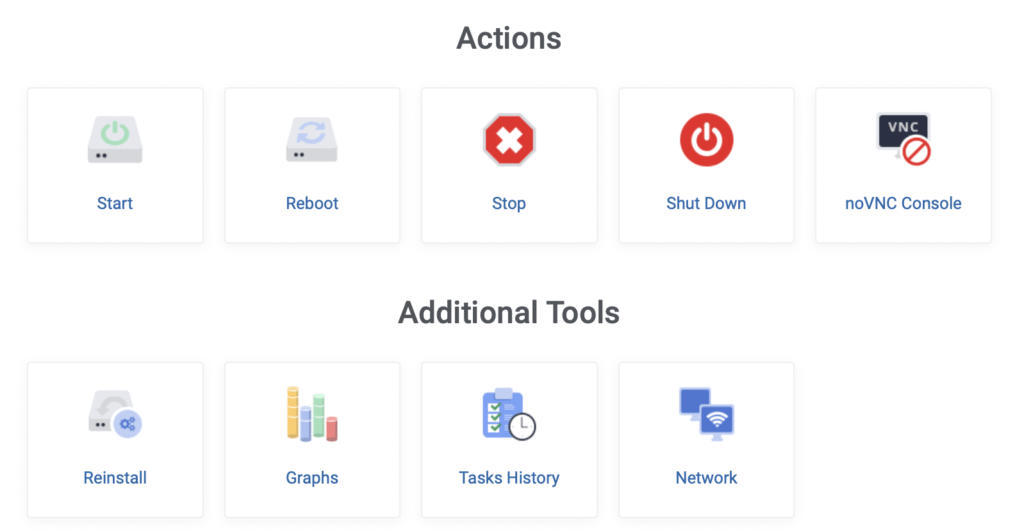Open the Reinstall text link
The height and width of the screenshot is (531, 1024).
coord(115,477)
